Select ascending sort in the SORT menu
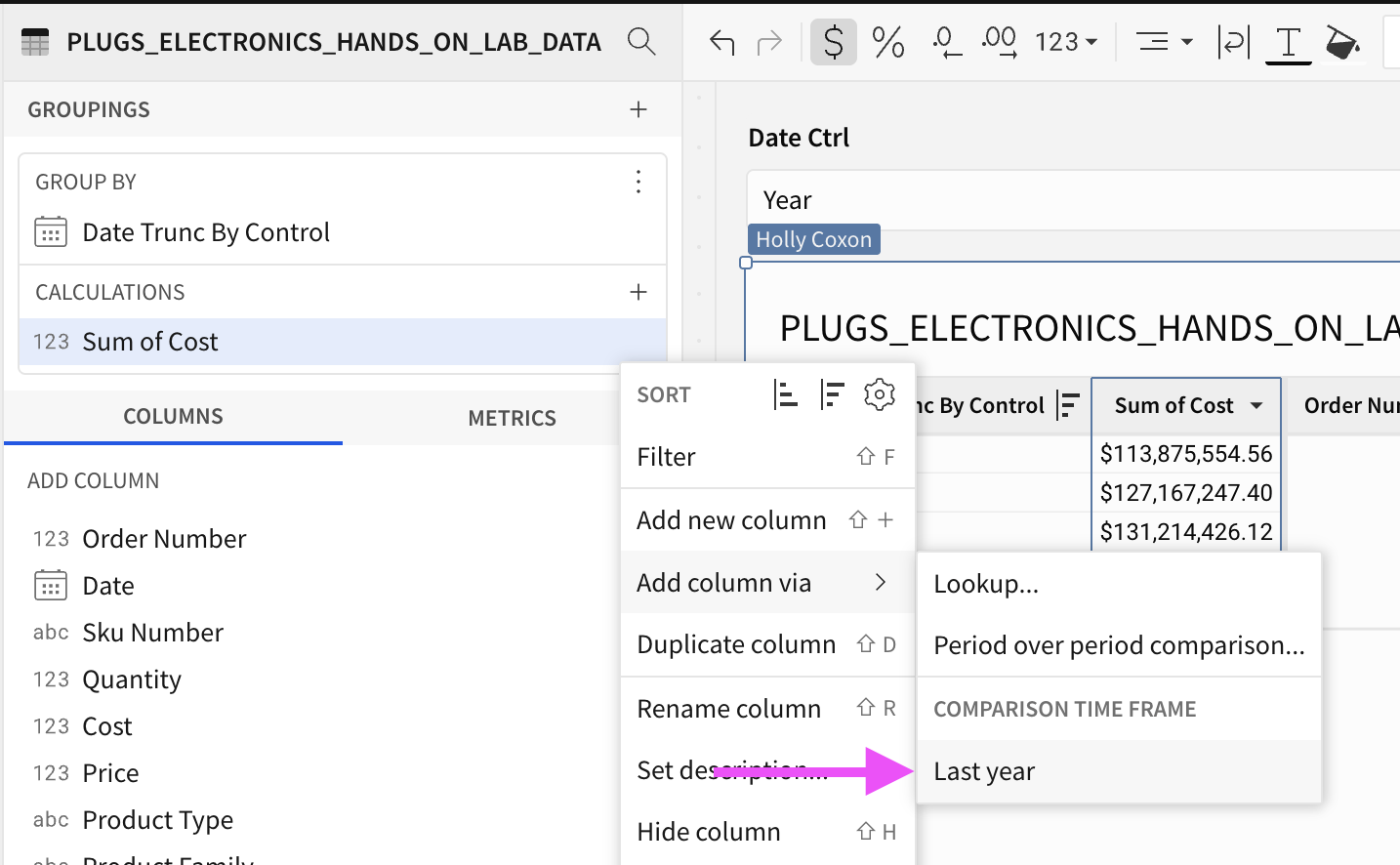The width and height of the screenshot is (1400, 865). coord(786,394)
